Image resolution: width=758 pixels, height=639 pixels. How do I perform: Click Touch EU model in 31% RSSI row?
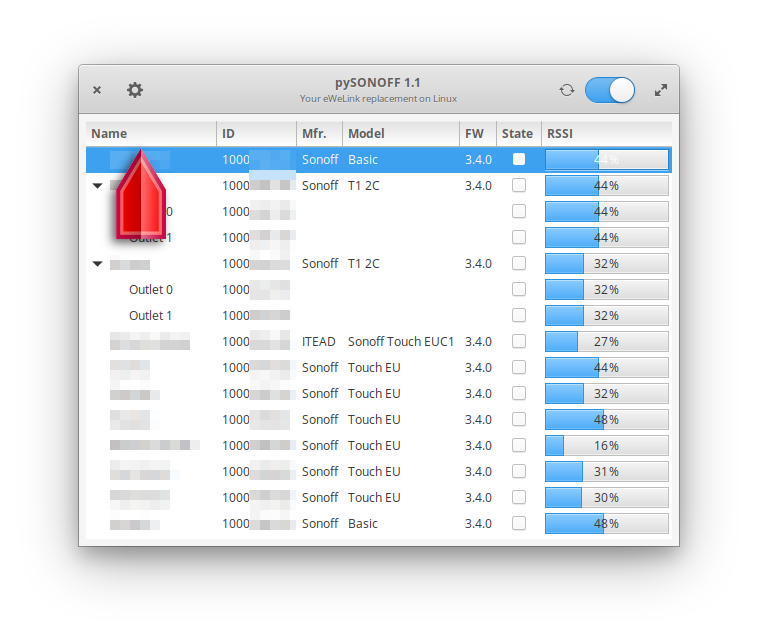(374, 472)
